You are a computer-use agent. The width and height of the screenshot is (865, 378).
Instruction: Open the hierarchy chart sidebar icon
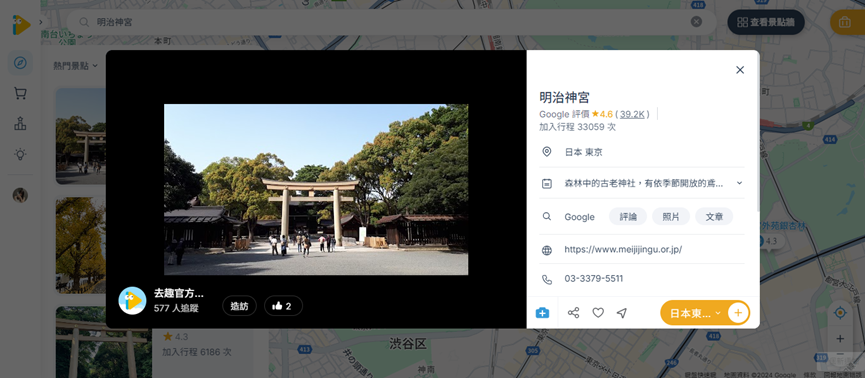click(20, 124)
